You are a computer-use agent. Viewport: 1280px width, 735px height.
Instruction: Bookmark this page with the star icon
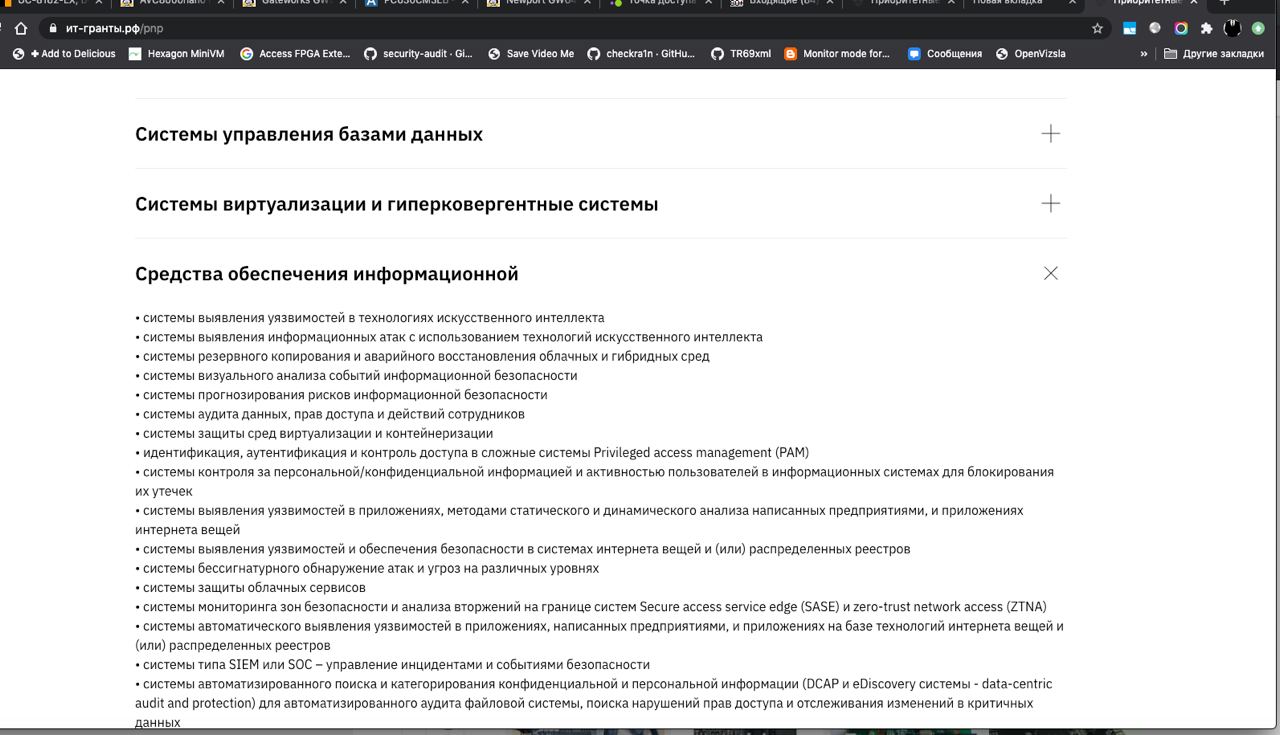click(x=1097, y=29)
